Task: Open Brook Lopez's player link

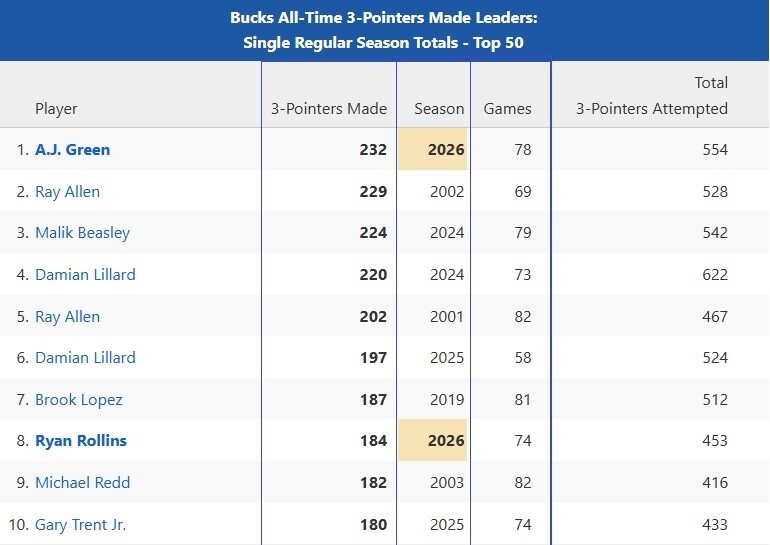Action: pyautogui.click(x=79, y=400)
